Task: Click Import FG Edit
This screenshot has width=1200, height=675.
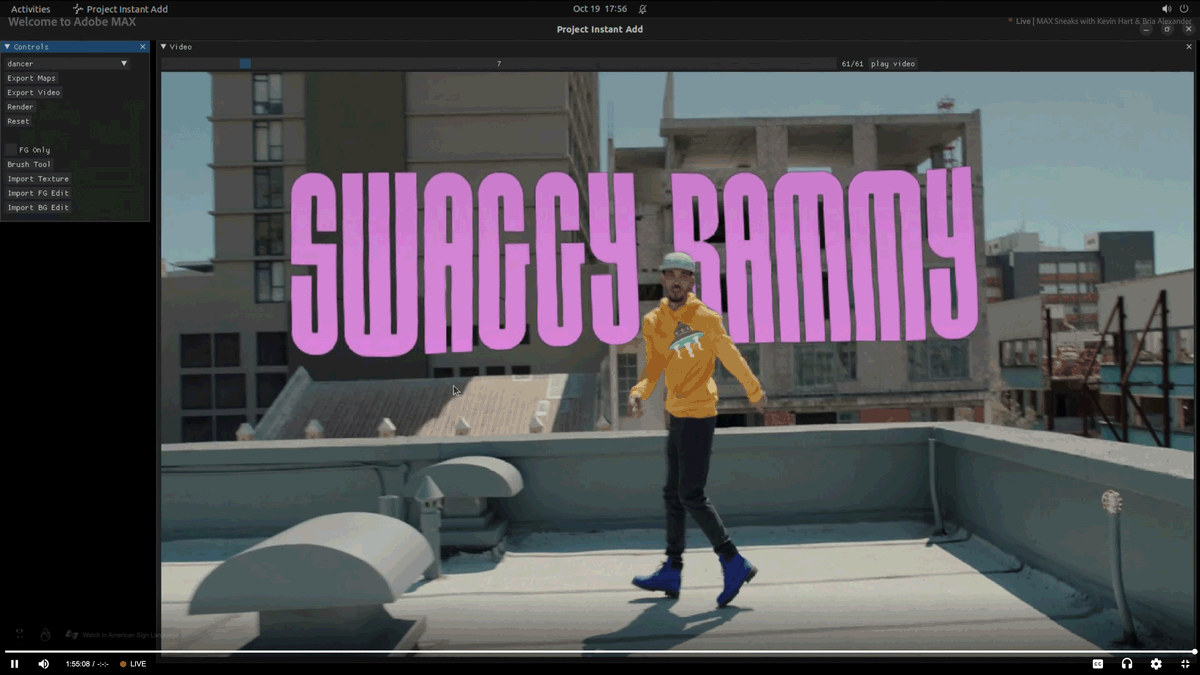Action: pyautogui.click(x=38, y=193)
